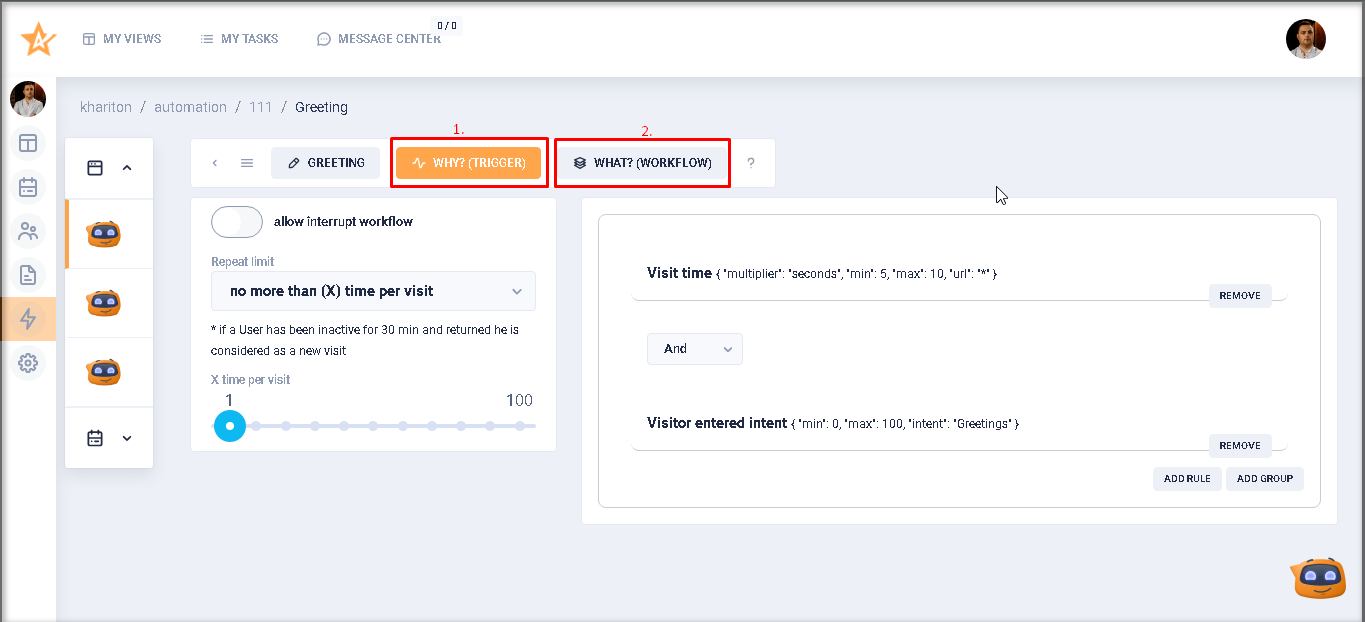Open the calendar icon in left sidebar
This screenshot has height=622, width=1365.
(x=28, y=187)
